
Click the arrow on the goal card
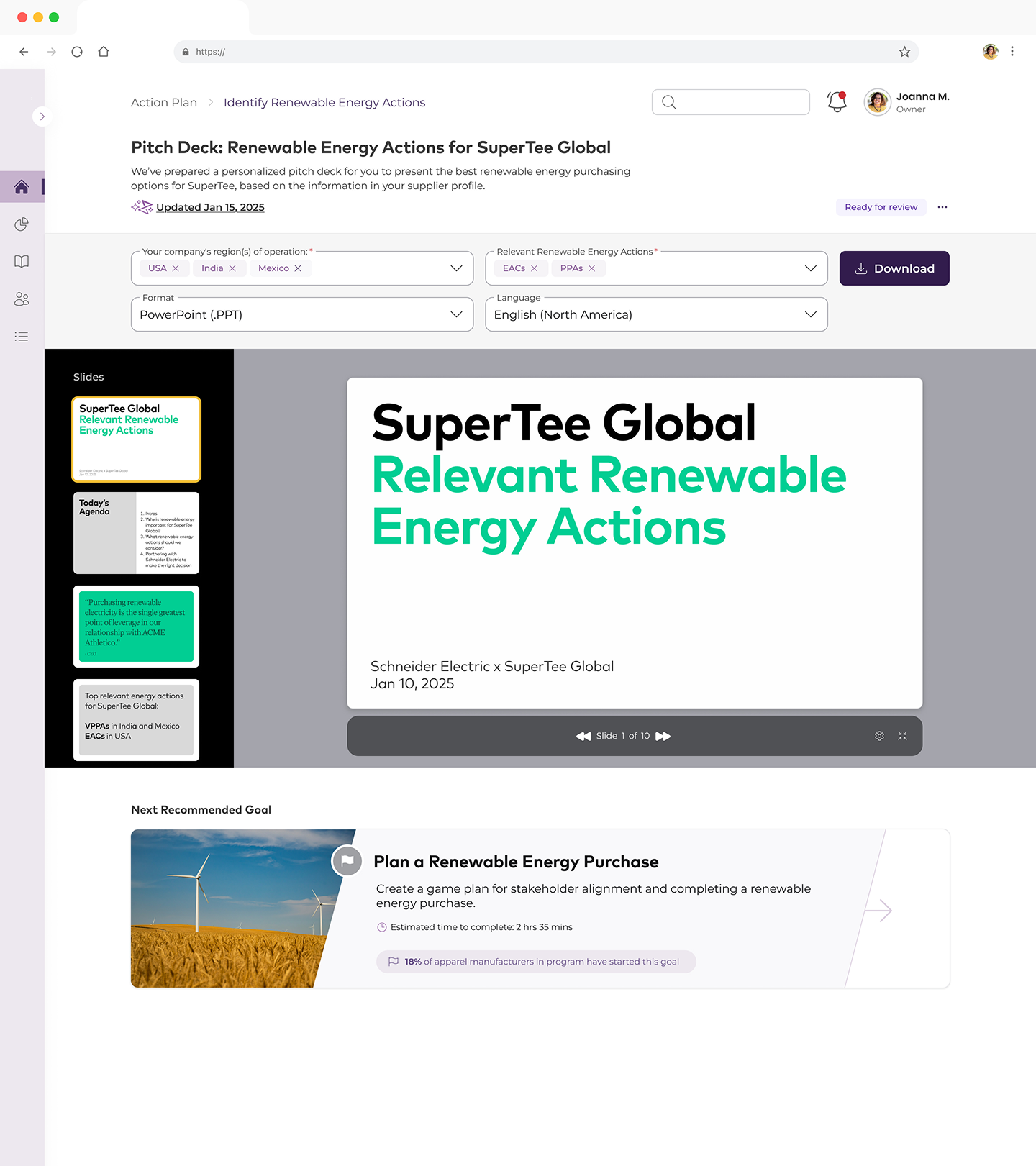(878, 911)
